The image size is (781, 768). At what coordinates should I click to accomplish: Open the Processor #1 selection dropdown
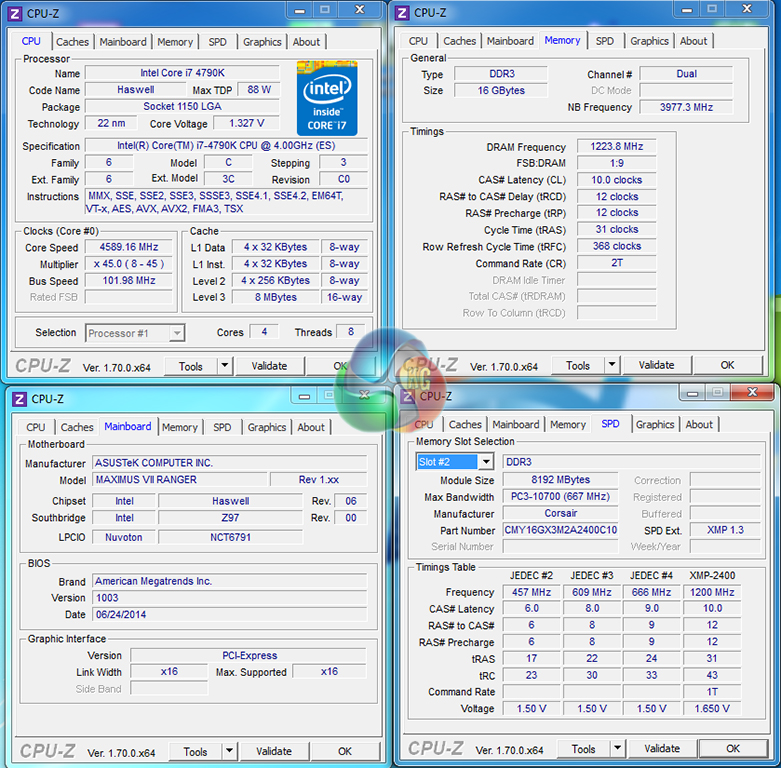click(x=176, y=333)
